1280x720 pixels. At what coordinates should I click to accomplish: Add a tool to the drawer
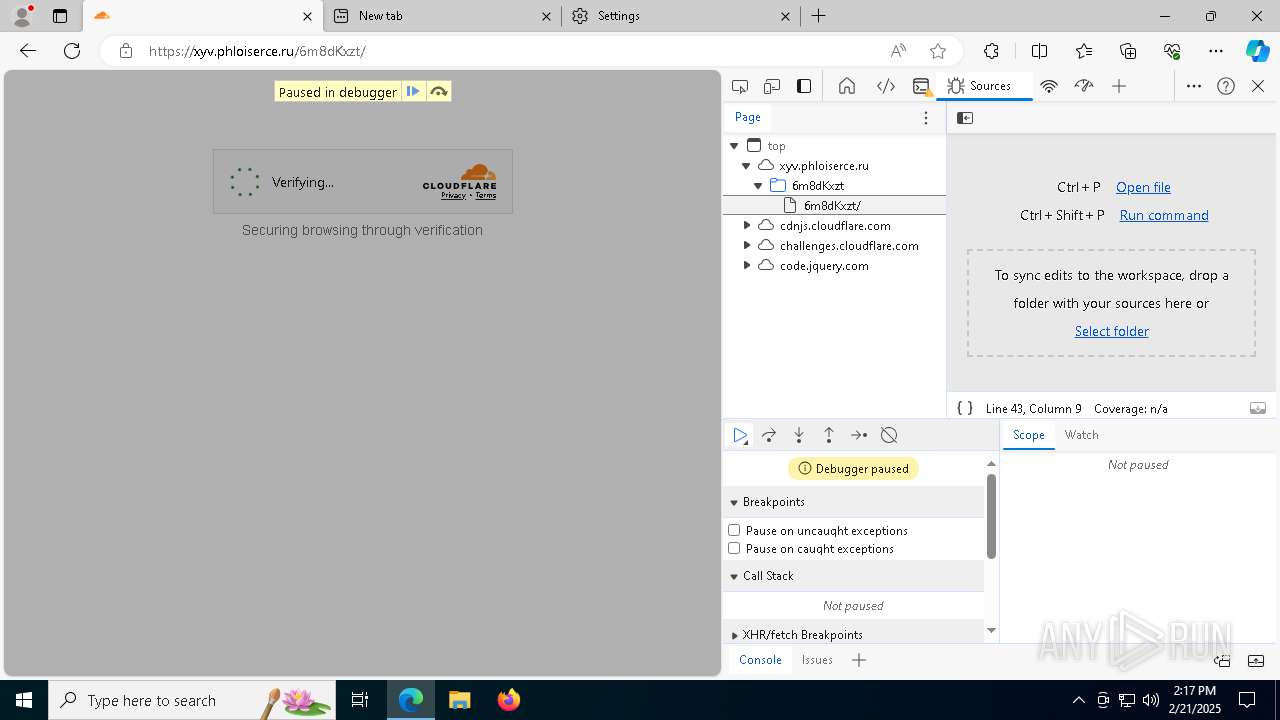tap(858, 660)
